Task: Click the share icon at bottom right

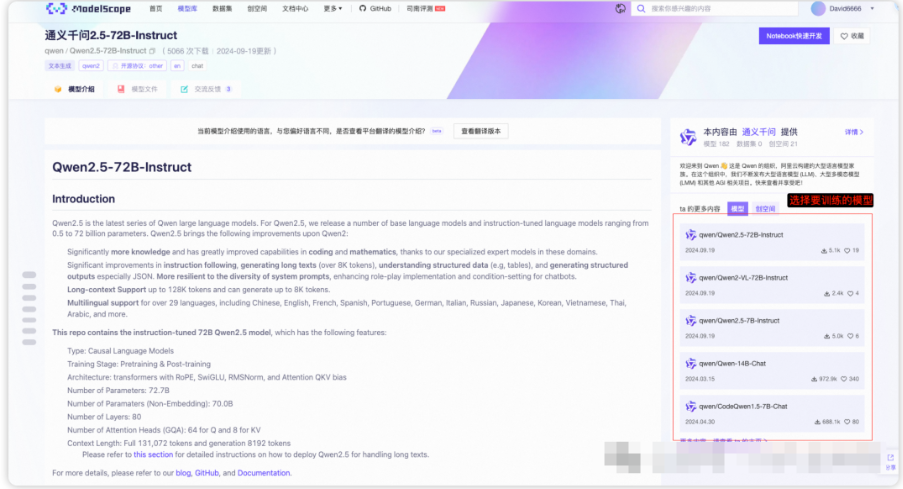Action: (890, 458)
